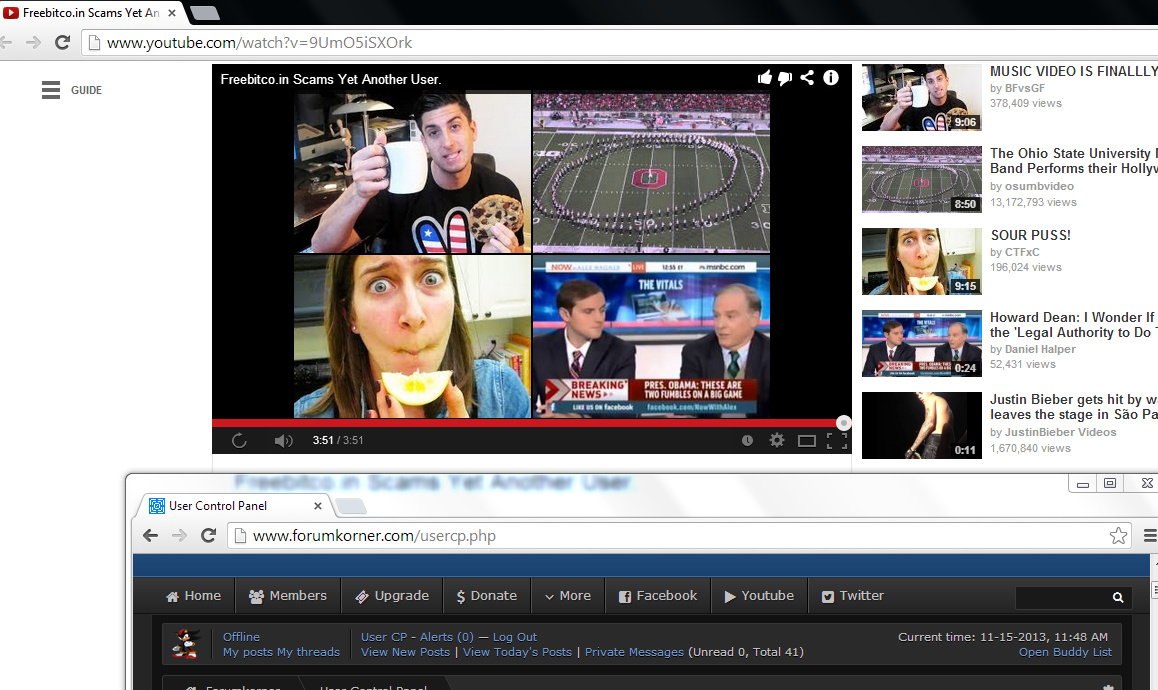1158x690 pixels.
Task: Close the User Control Panel tab
Action: point(318,506)
